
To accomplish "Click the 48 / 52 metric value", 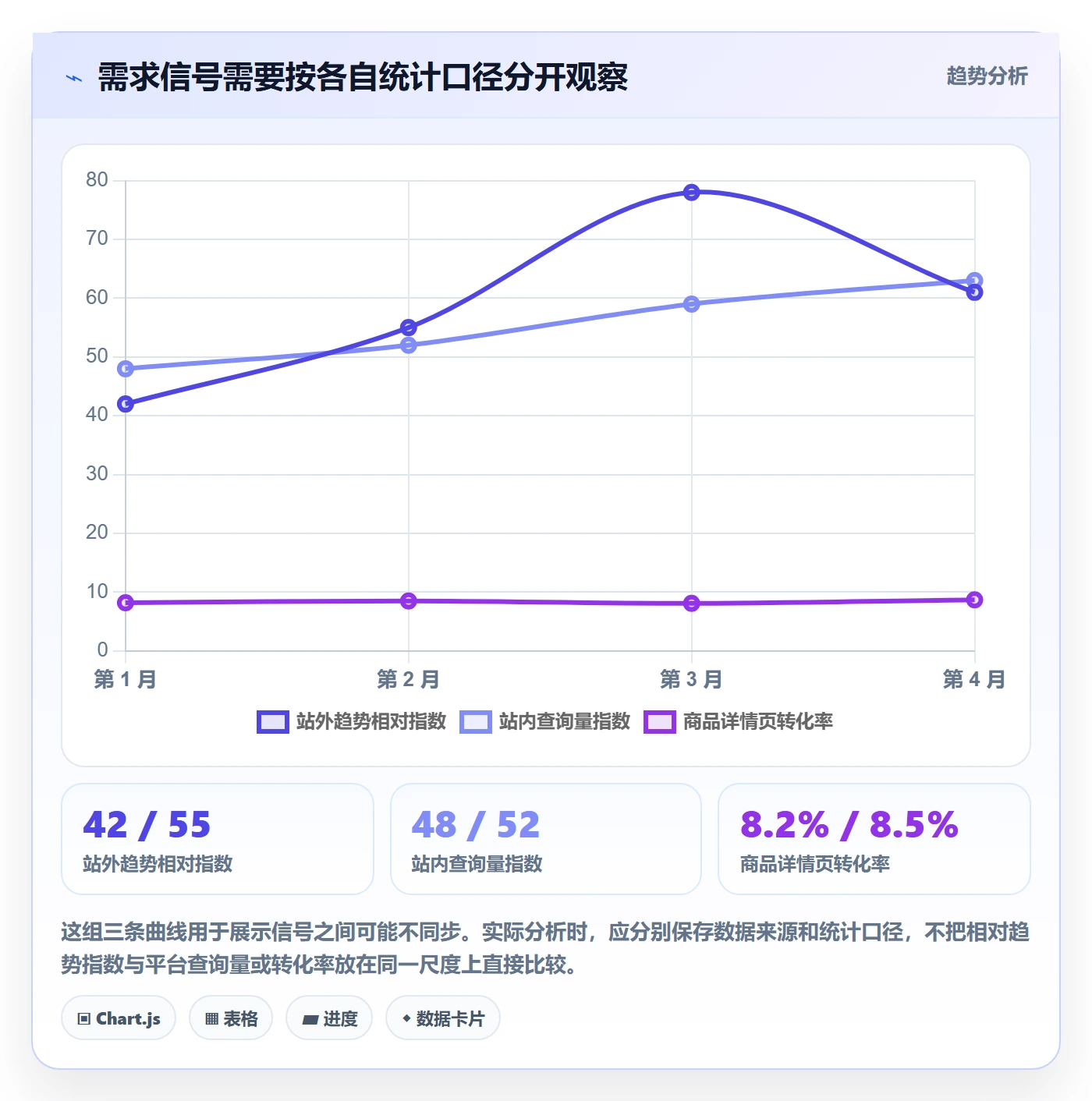I will 476,825.
